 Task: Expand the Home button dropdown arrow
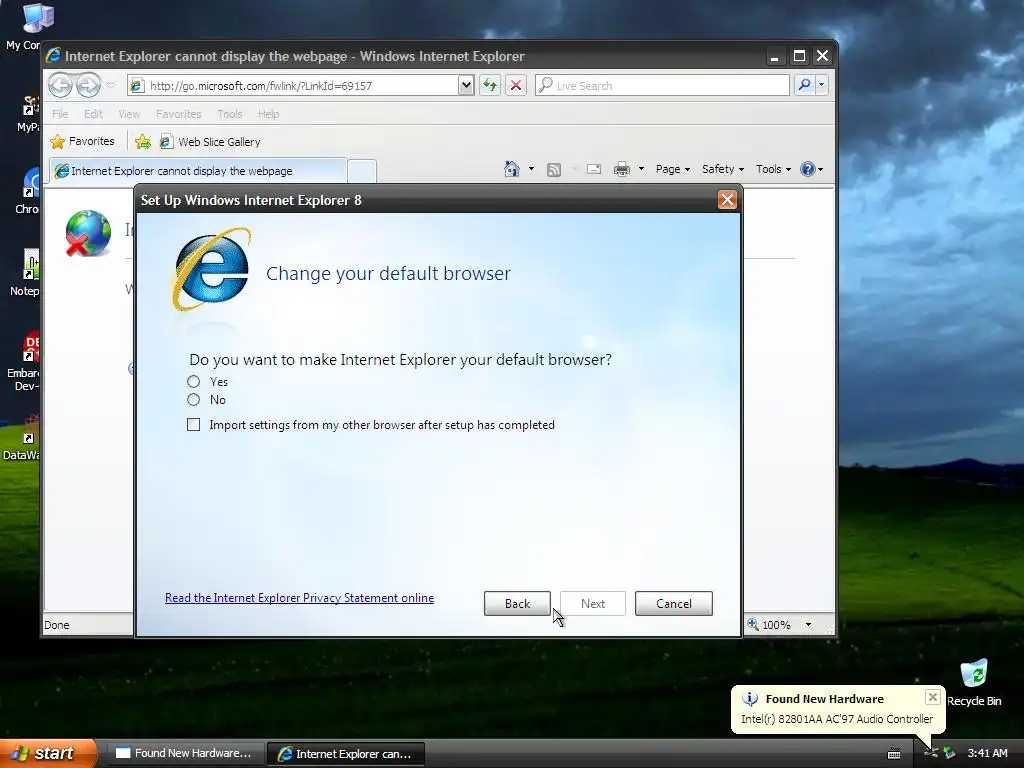pos(531,169)
